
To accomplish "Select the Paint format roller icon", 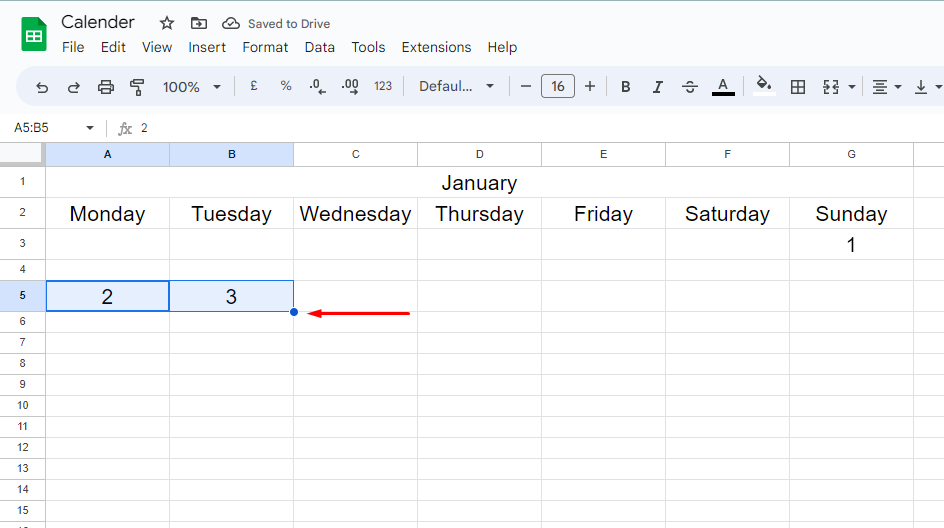I will pos(138,87).
